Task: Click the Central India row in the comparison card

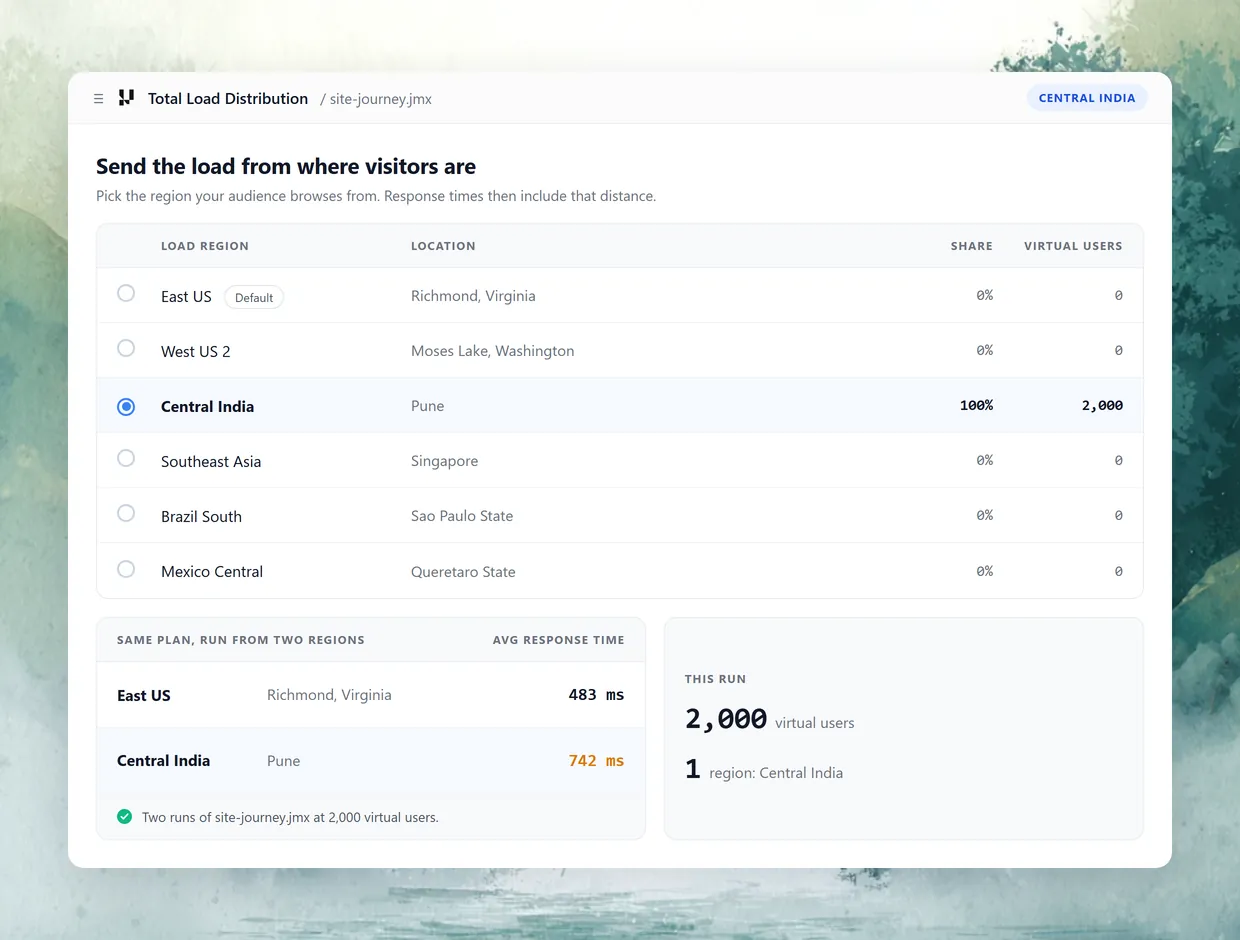Action: click(x=371, y=761)
